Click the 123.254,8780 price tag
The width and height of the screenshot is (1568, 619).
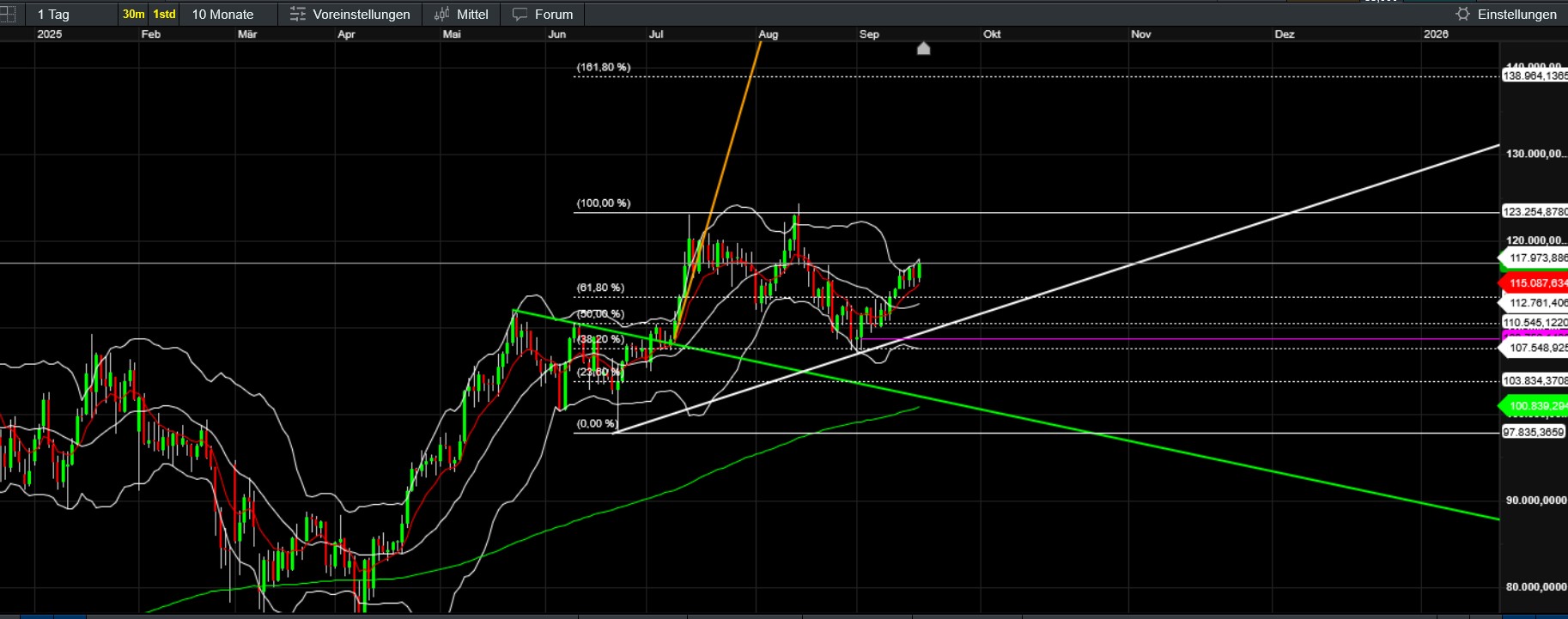pos(1535,212)
